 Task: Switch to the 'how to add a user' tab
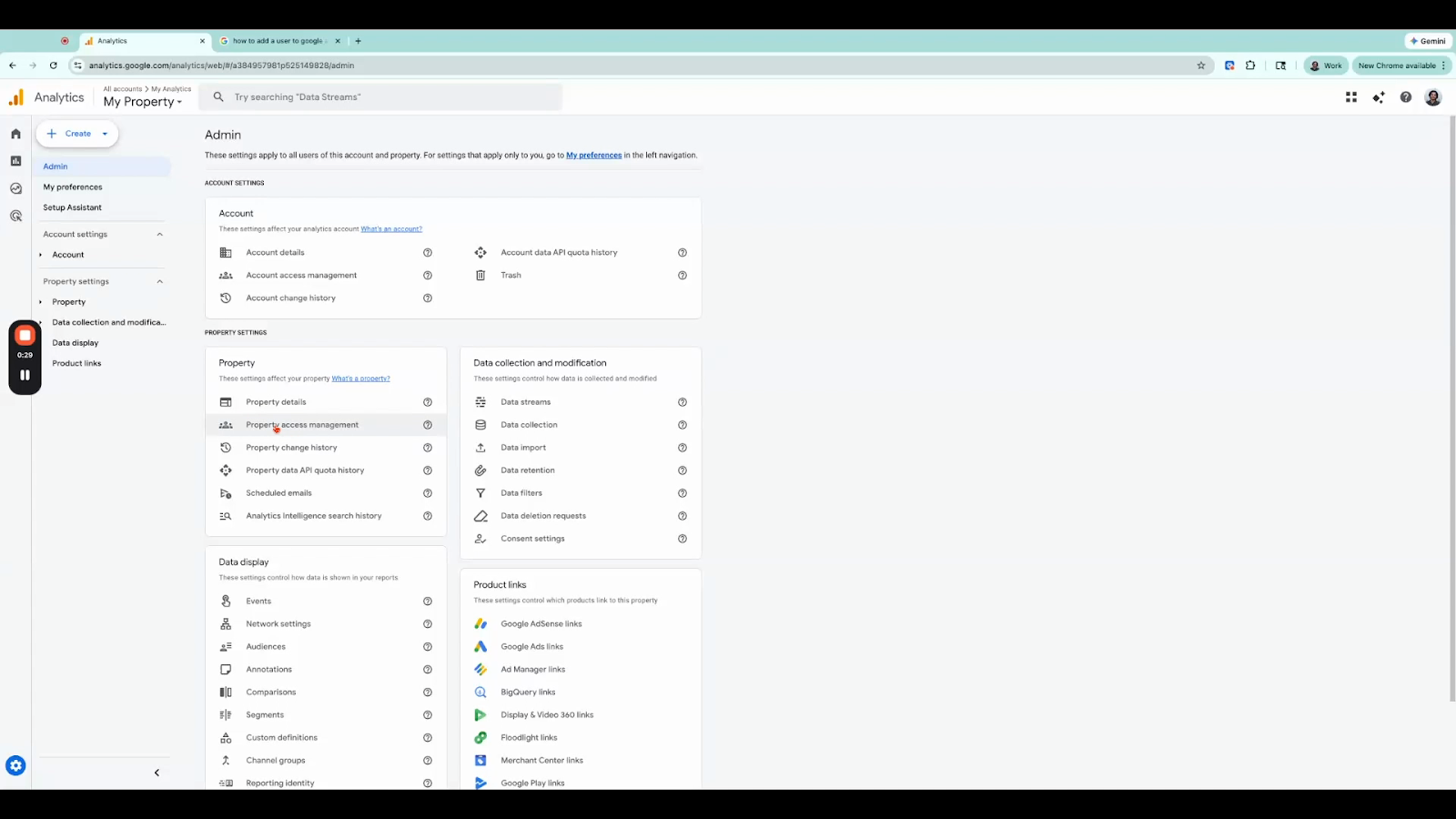280,41
